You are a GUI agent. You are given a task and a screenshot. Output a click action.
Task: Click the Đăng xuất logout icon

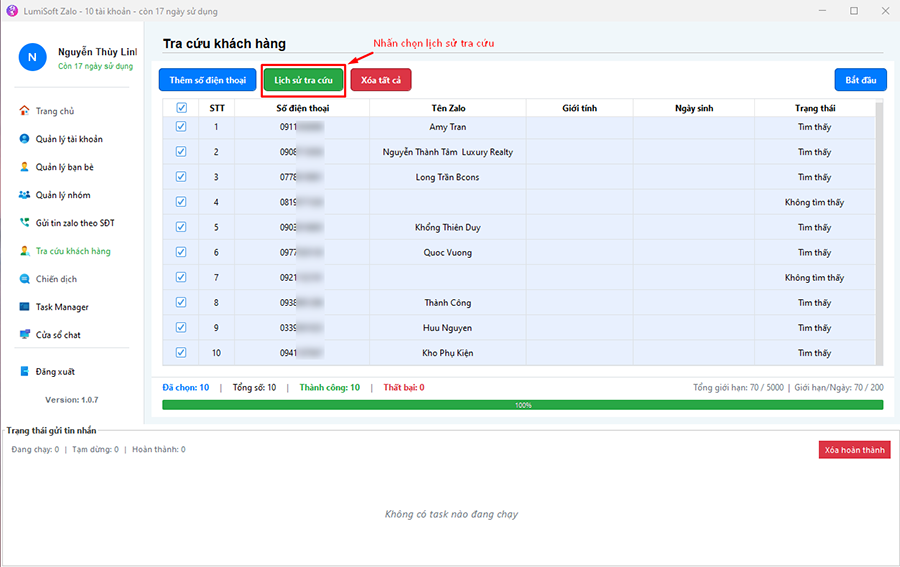pos(24,372)
